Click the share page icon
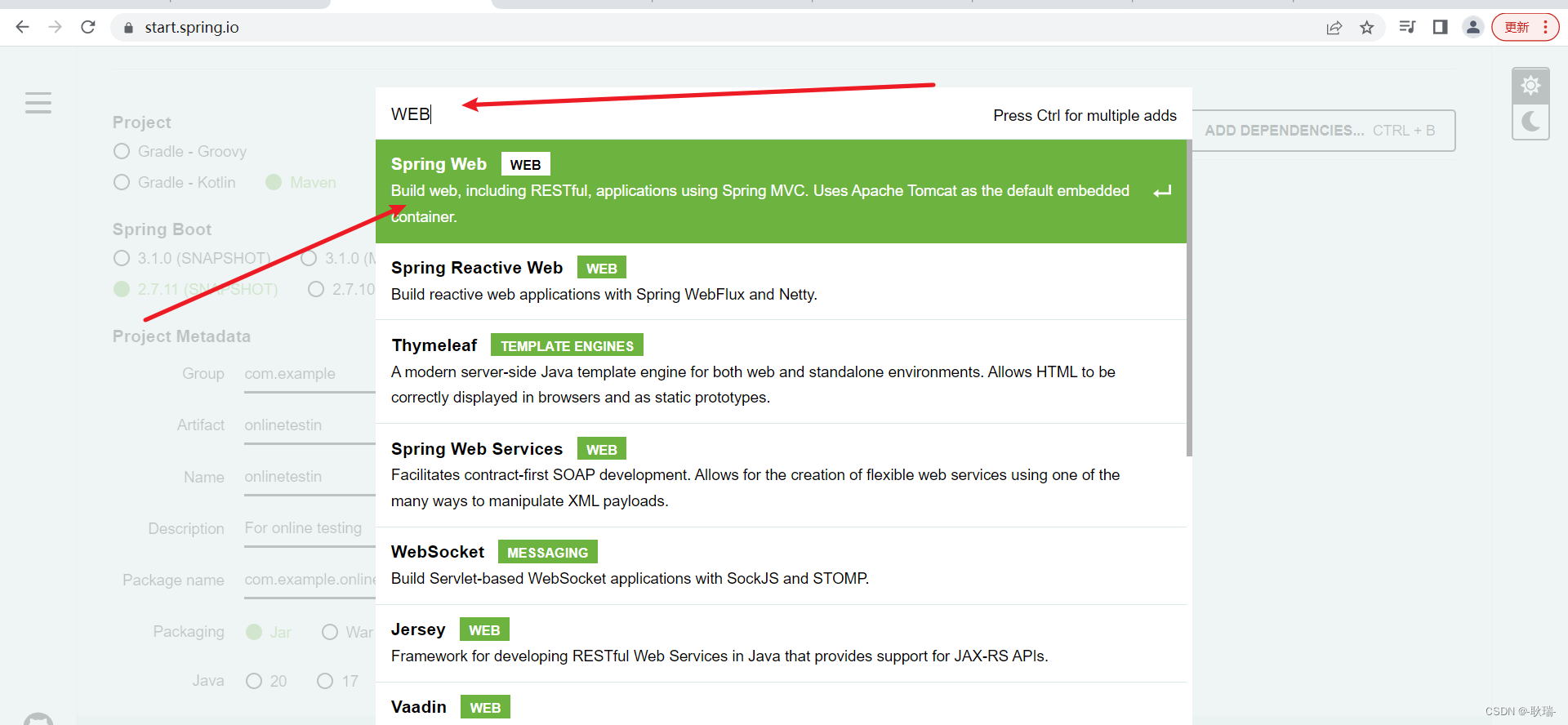Viewport: 1568px width, 725px height. (1334, 28)
